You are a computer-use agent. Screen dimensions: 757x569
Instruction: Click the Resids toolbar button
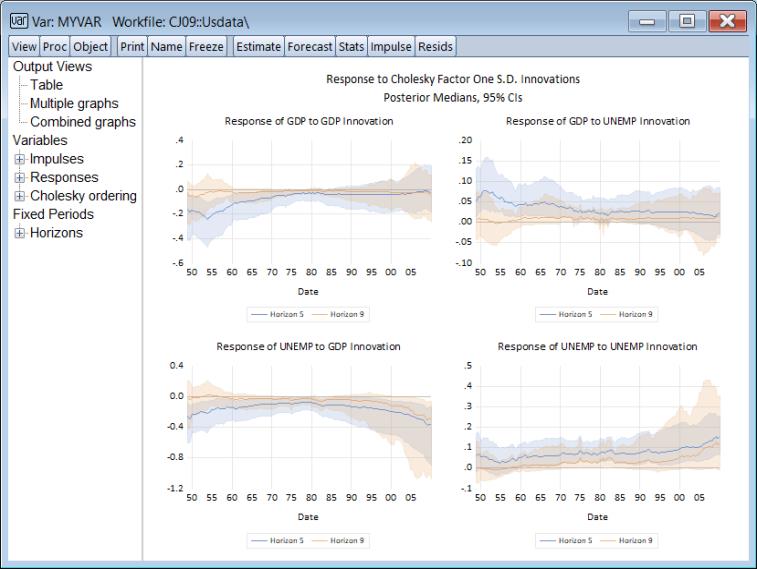tap(435, 46)
